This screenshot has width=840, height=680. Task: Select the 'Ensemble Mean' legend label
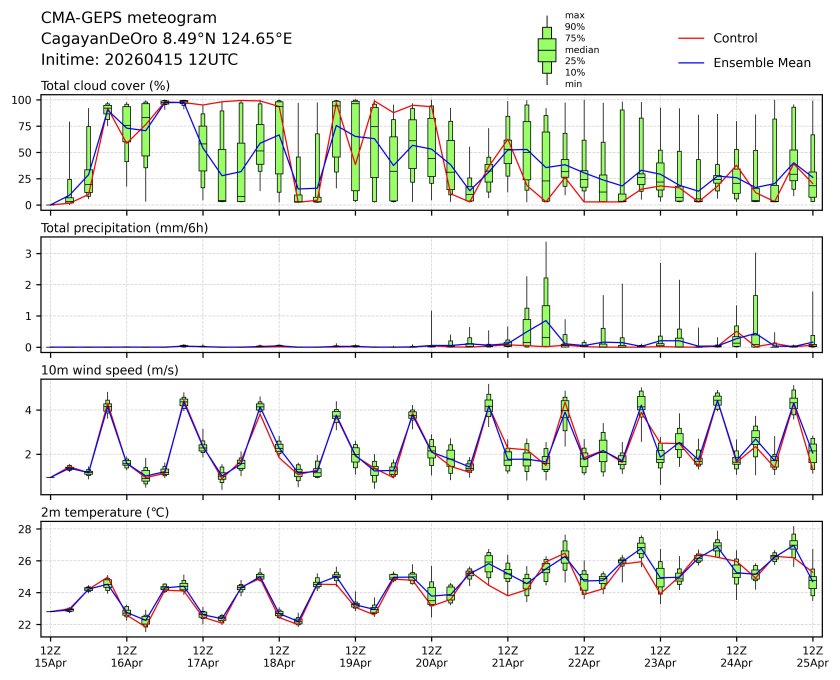[761, 62]
